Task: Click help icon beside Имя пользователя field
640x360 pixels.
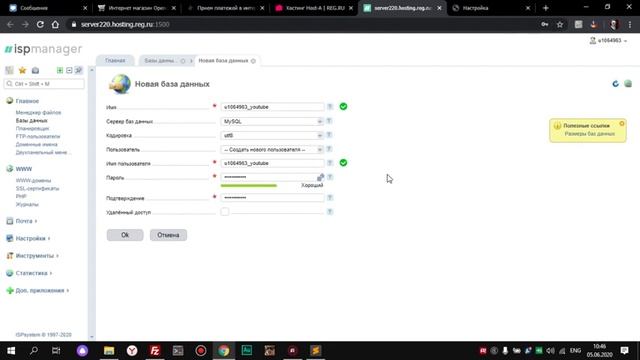Action: [330, 163]
